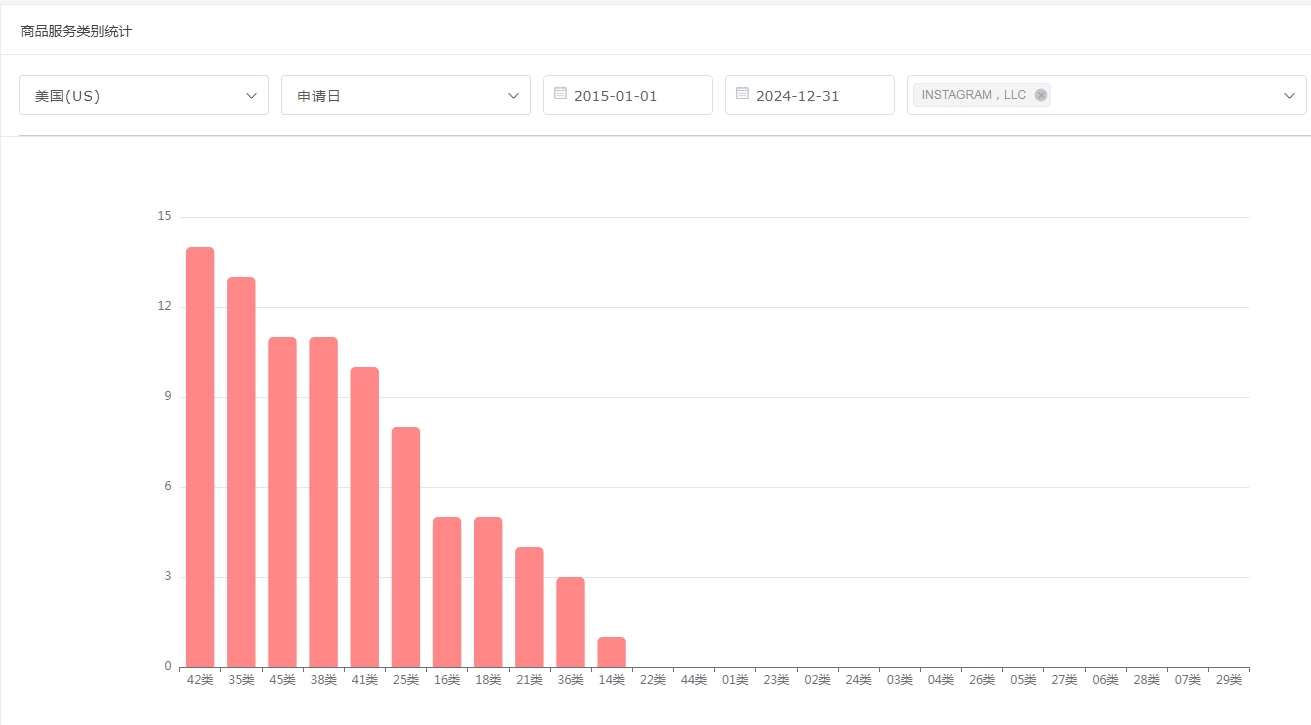The width and height of the screenshot is (1311, 725).
Task: Click the 42类 bar in chart
Action: click(x=200, y=457)
